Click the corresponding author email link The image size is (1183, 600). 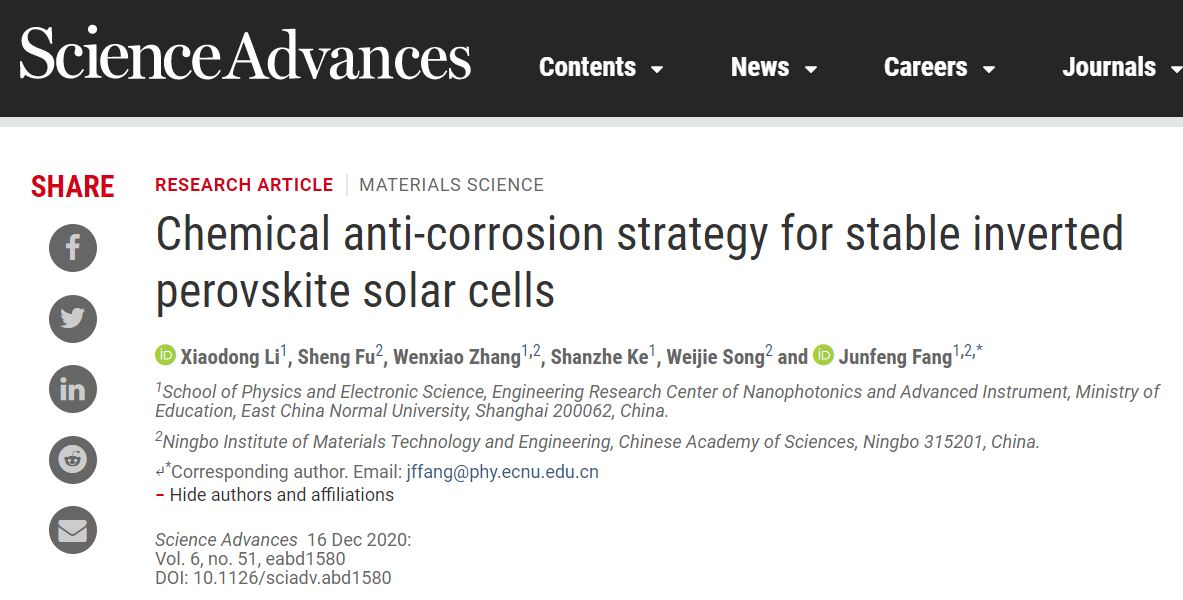(502, 472)
